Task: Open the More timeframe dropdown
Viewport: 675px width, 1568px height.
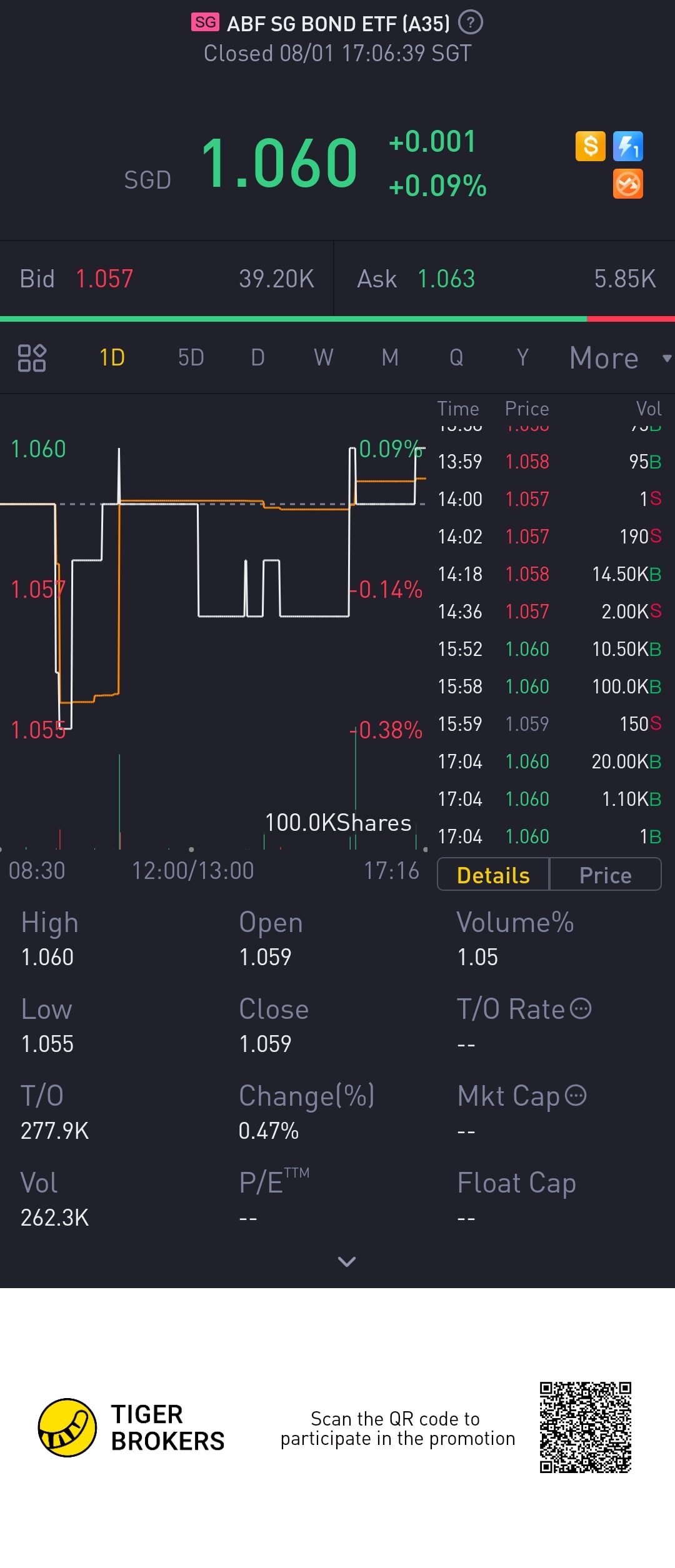Action: pyautogui.click(x=604, y=358)
